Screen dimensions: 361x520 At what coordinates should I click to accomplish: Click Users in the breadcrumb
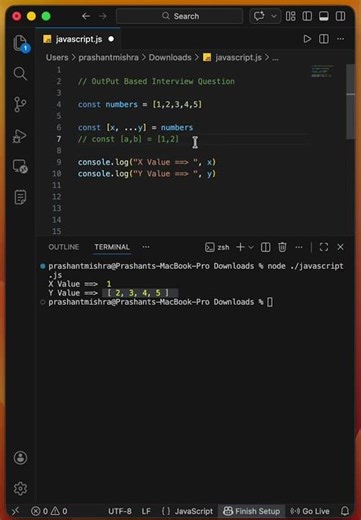pyautogui.click(x=57, y=57)
